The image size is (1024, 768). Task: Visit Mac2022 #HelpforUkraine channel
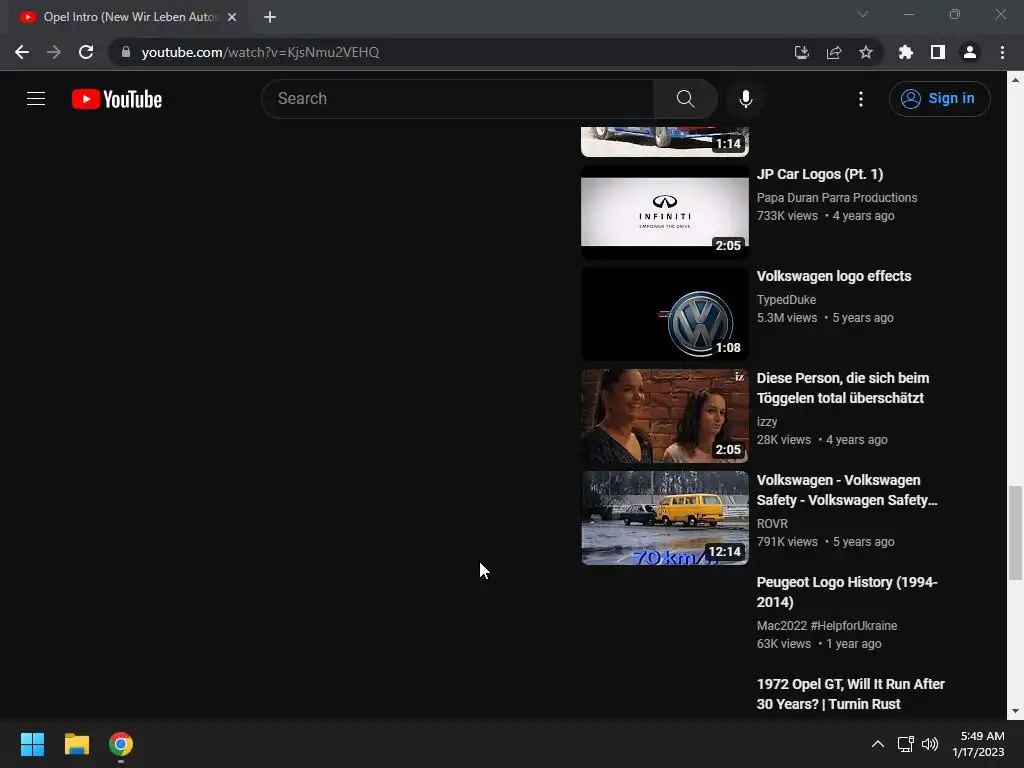tap(827, 625)
